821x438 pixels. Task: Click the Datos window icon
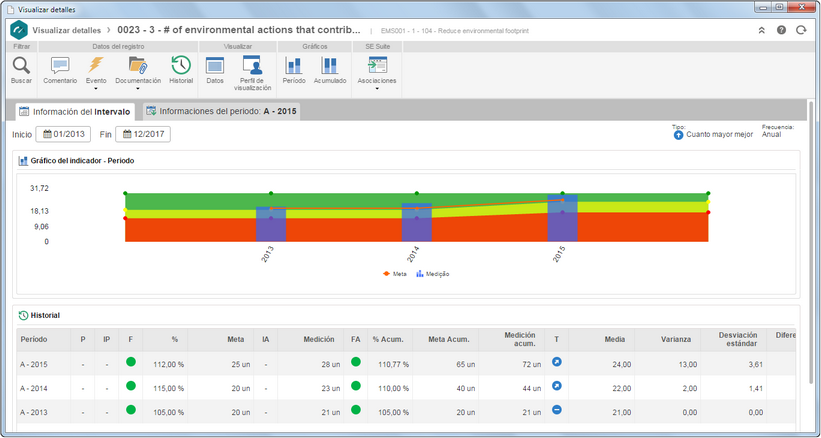[x=215, y=65]
